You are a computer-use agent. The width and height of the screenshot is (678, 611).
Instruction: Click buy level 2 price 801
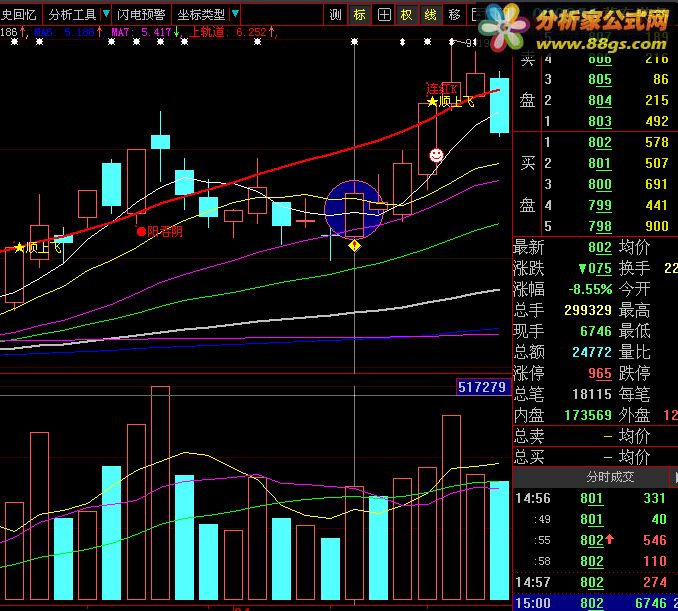[x=600, y=163]
